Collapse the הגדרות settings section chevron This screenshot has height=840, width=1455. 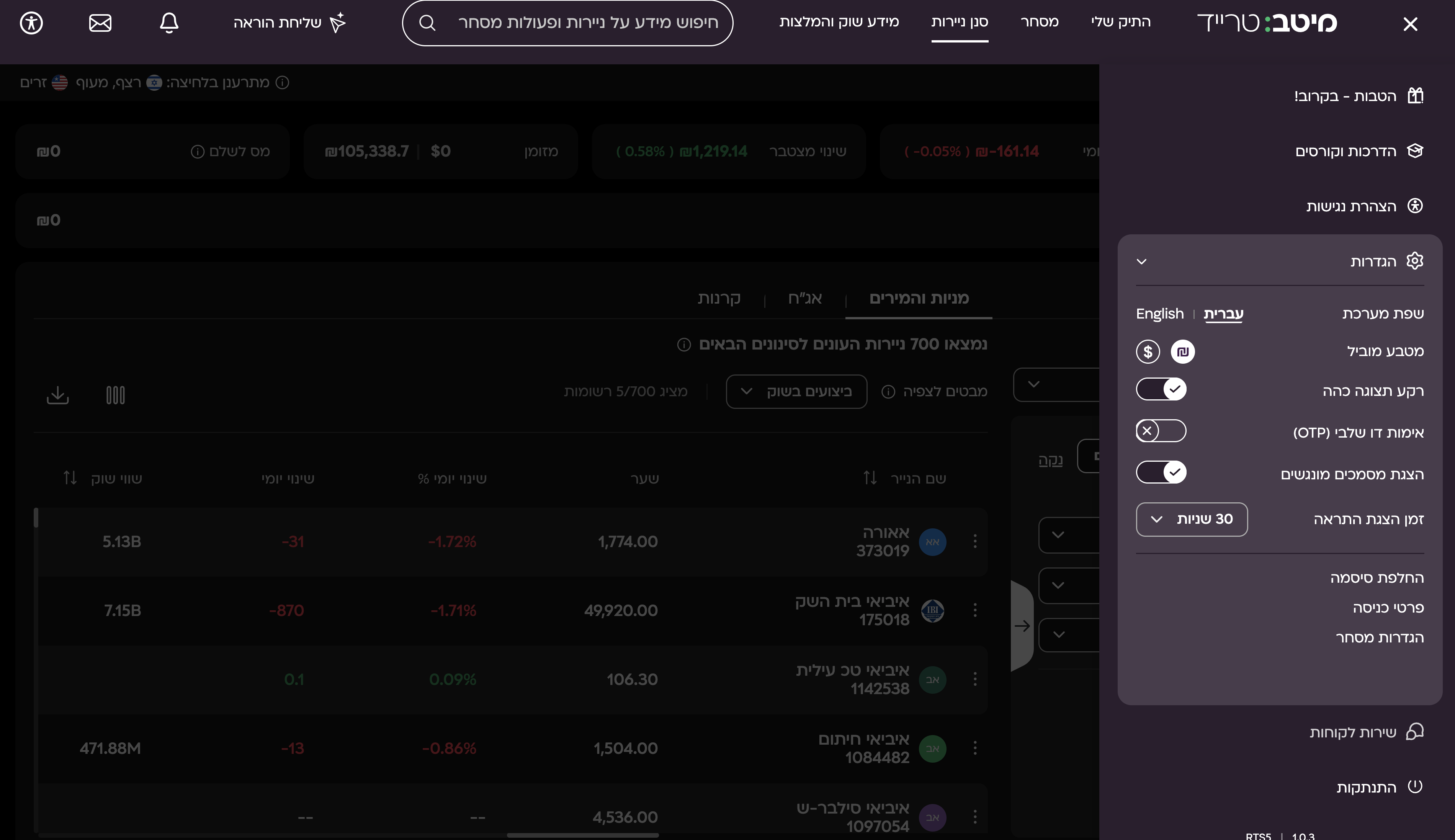click(1141, 261)
